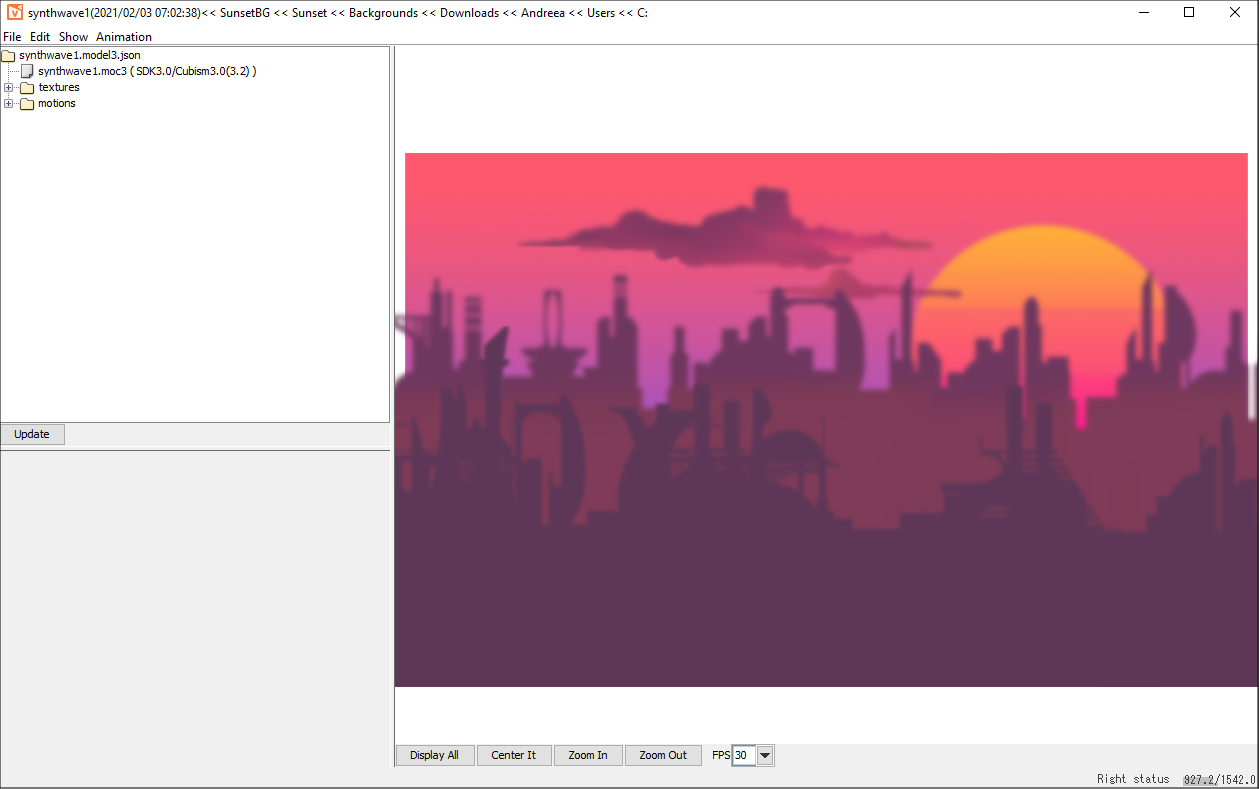
Task: Open the File menu
Action: click(x=12, y=37)
